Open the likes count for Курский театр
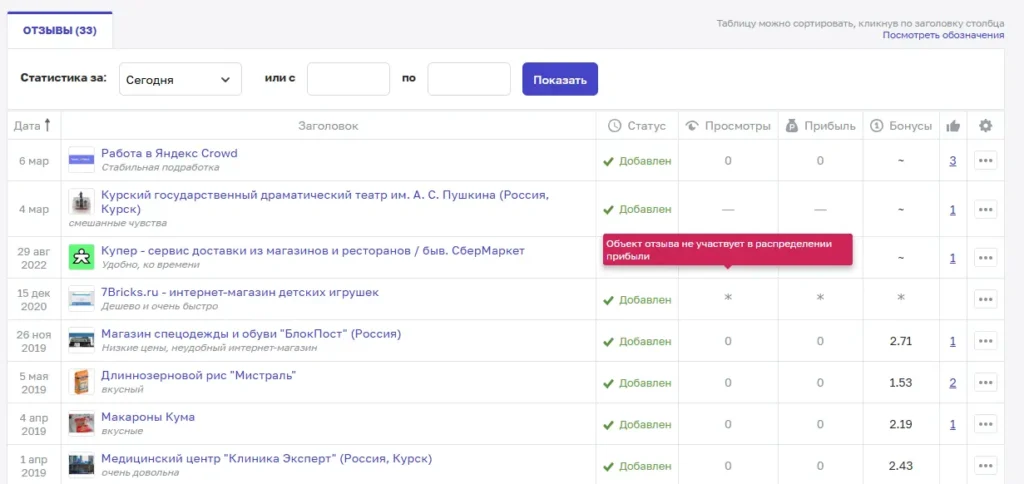1024x484 pixels. [953, 210]
